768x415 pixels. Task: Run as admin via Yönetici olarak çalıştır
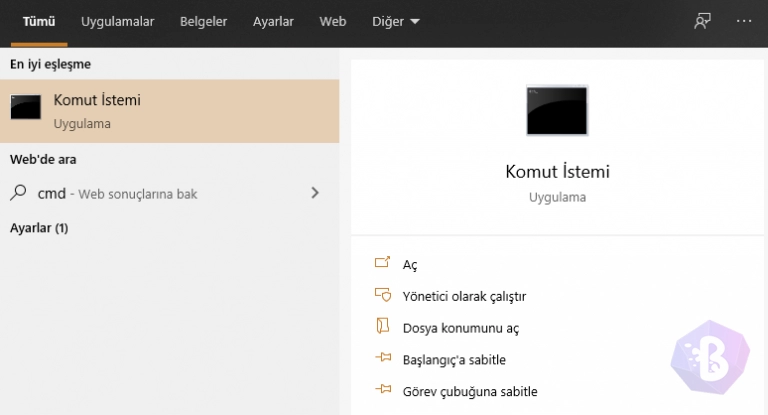pos(464,296)
